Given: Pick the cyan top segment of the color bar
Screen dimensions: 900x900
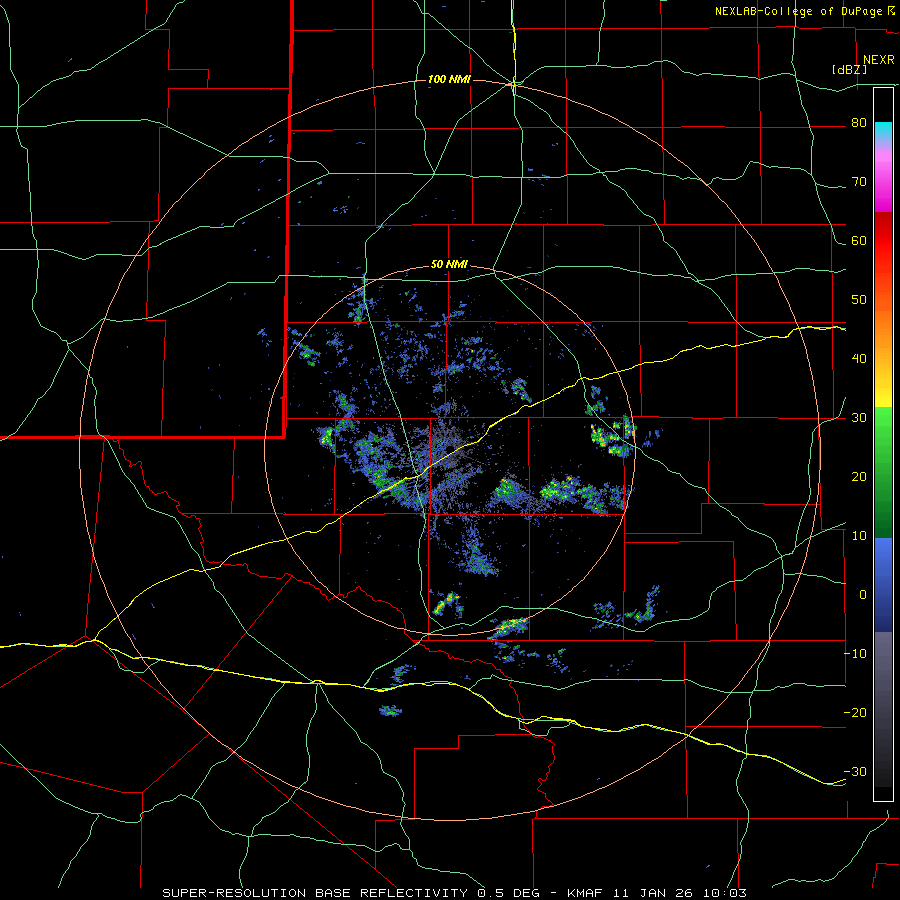Looking at the screenshot, I should click(884, 130).
